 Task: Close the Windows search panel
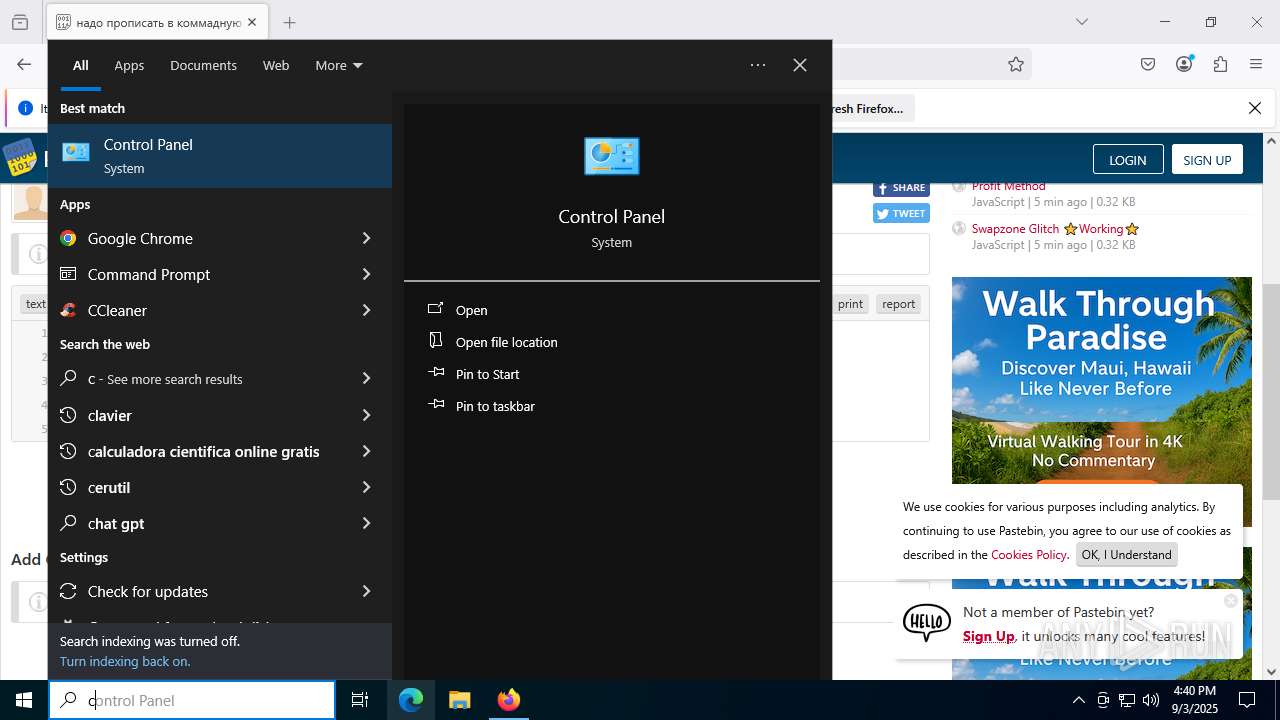800,65
